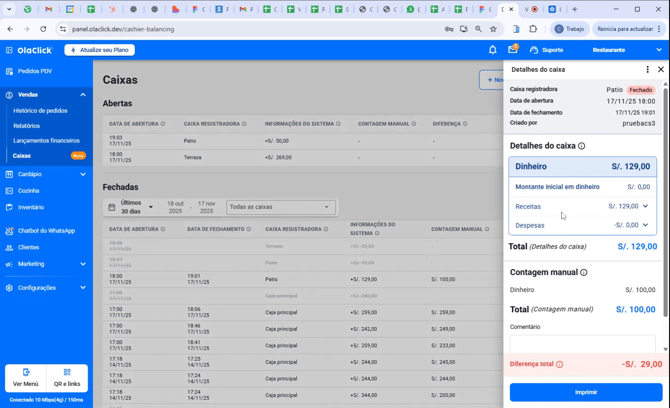Open the notifications bell icon
Viewport: 670px width, 408px height.
(x=492, y=50)
